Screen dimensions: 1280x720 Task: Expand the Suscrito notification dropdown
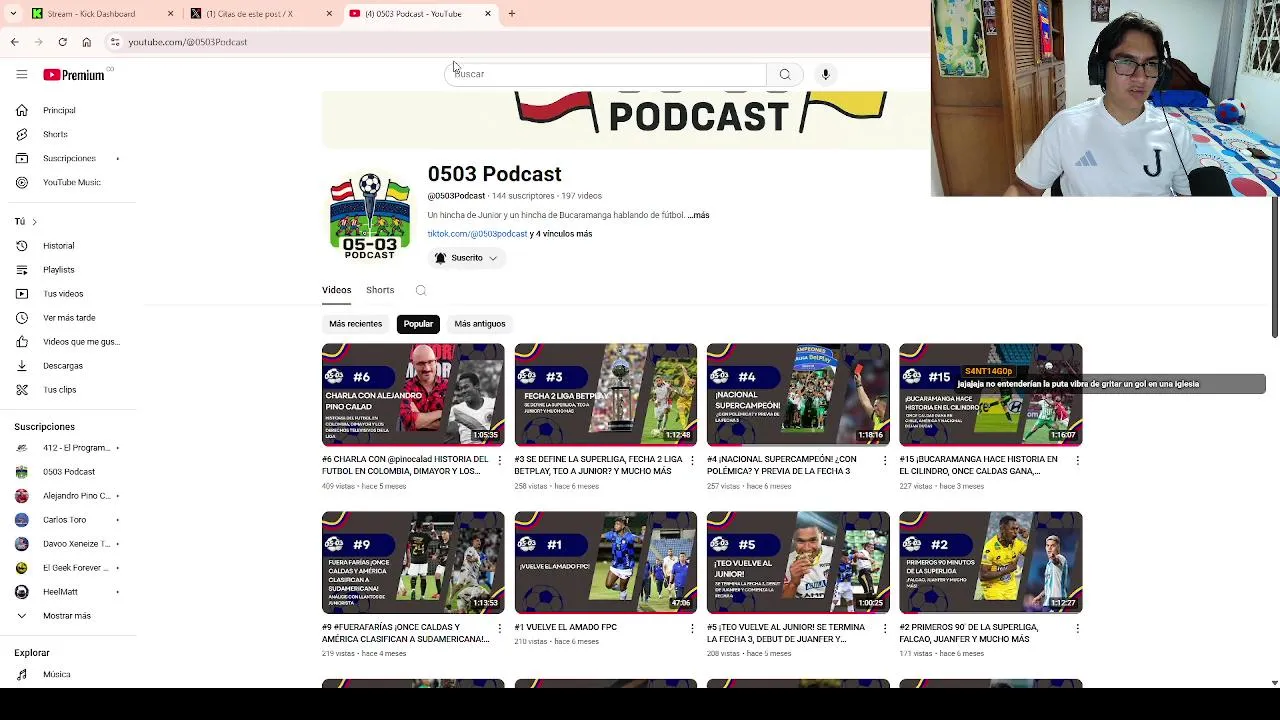466,258
